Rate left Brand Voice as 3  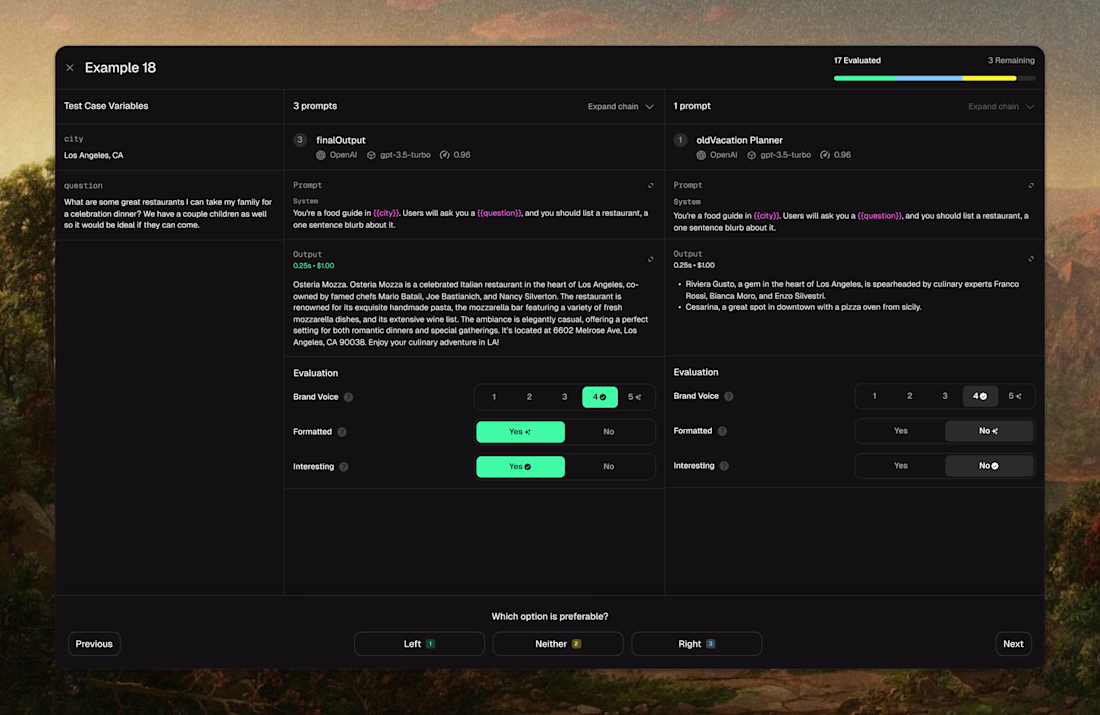coord(564,397)
